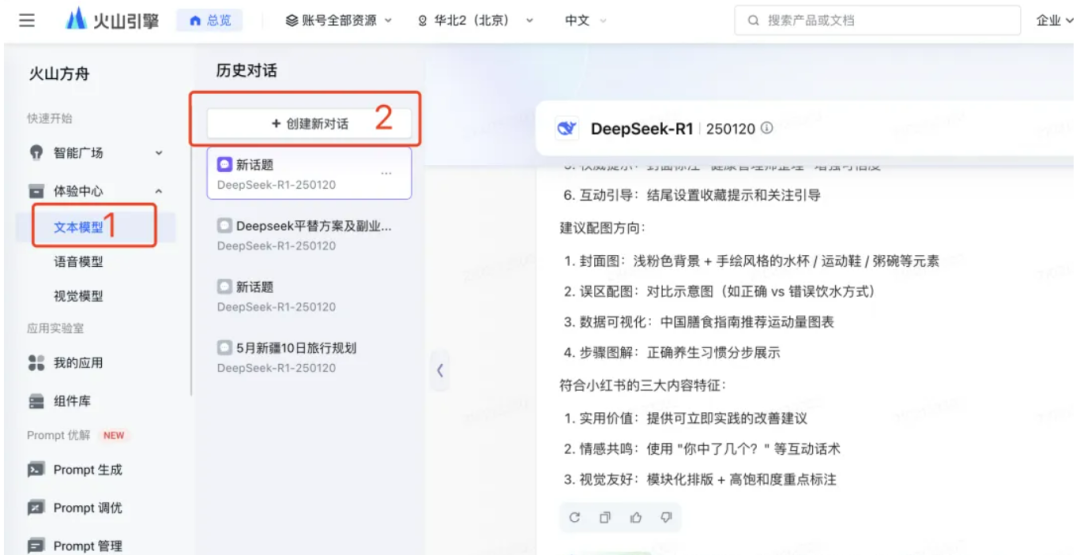This screenshot has height=555, width=1080.
Task: Open 5月新疆10日旅行规划 conversation
Action: point(309,357)
